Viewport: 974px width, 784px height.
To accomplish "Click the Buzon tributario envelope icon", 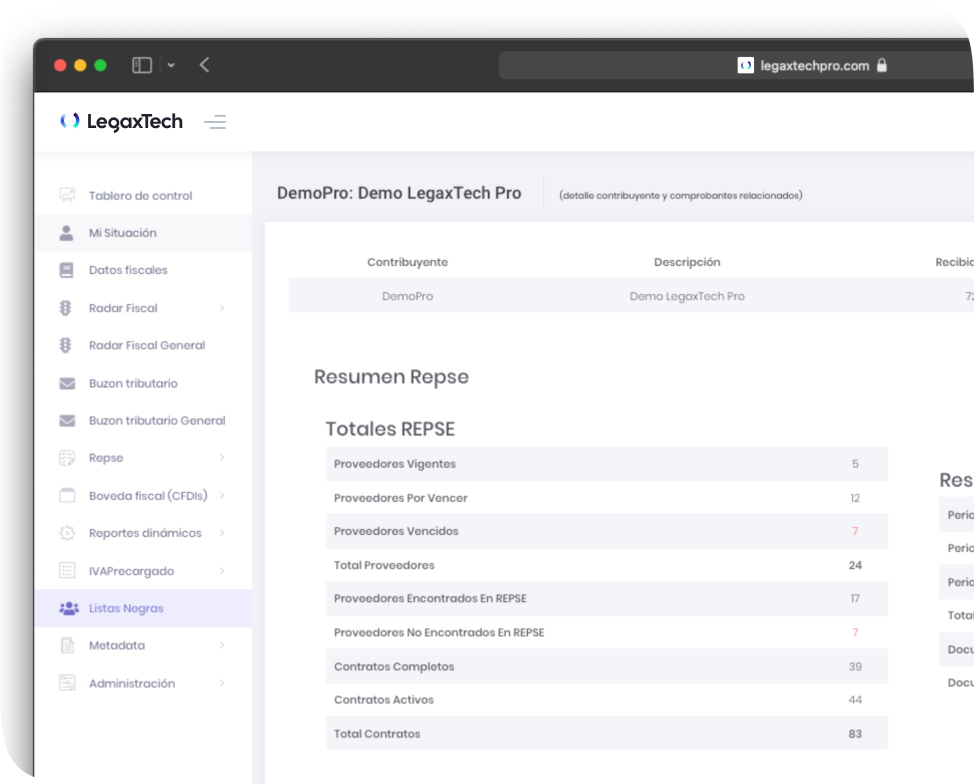I will click(67, 383).
